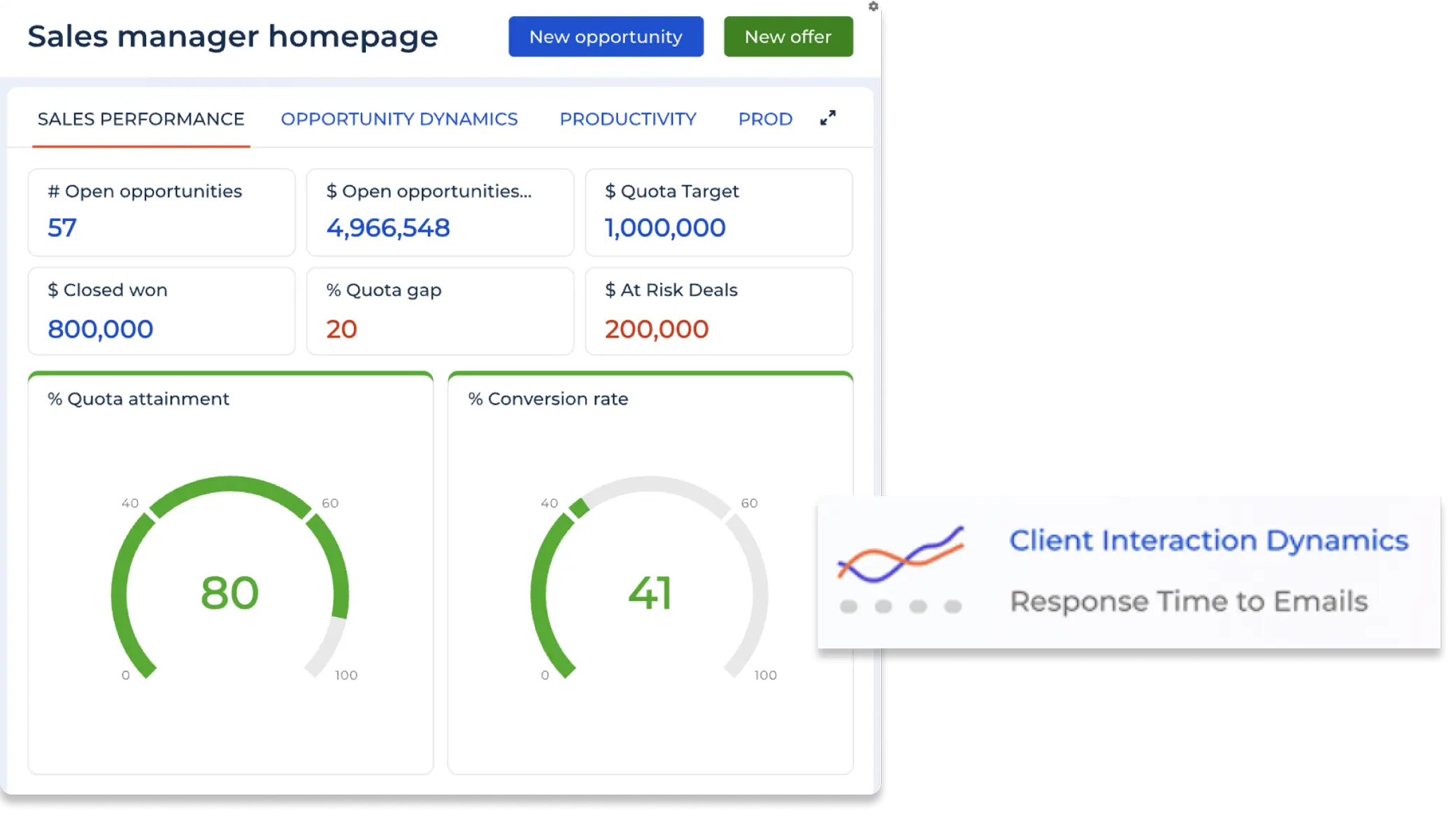Select the SALES PERFORMANCE tab
This screenshot has height=831, width=1456.
tap(141, 119)
